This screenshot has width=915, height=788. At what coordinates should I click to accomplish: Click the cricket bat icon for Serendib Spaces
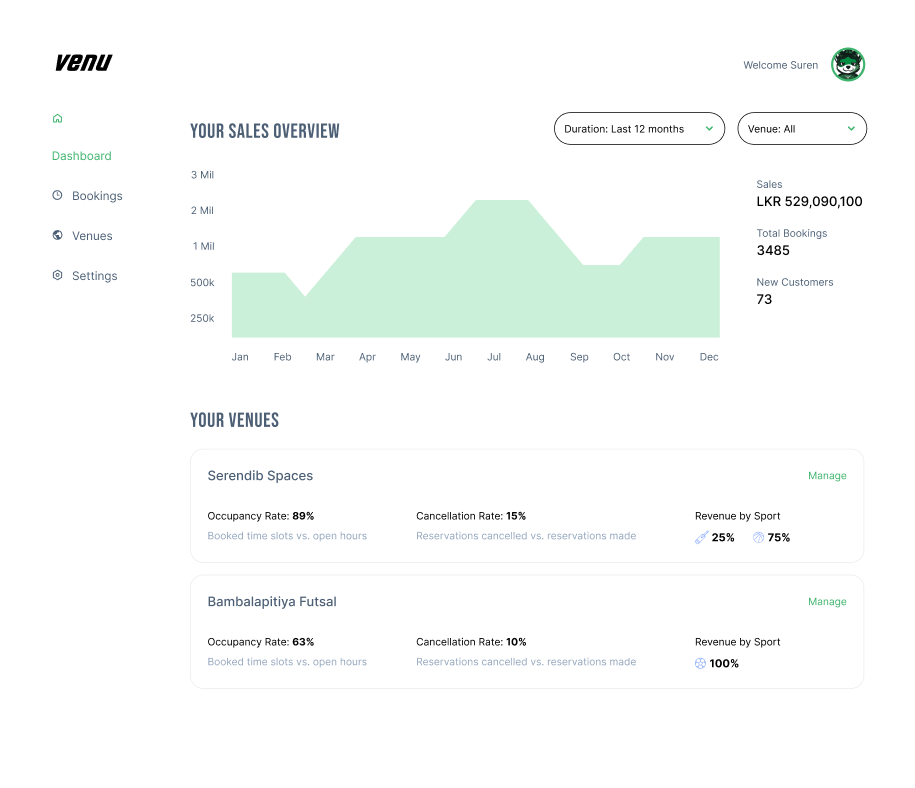pos(701,537)
